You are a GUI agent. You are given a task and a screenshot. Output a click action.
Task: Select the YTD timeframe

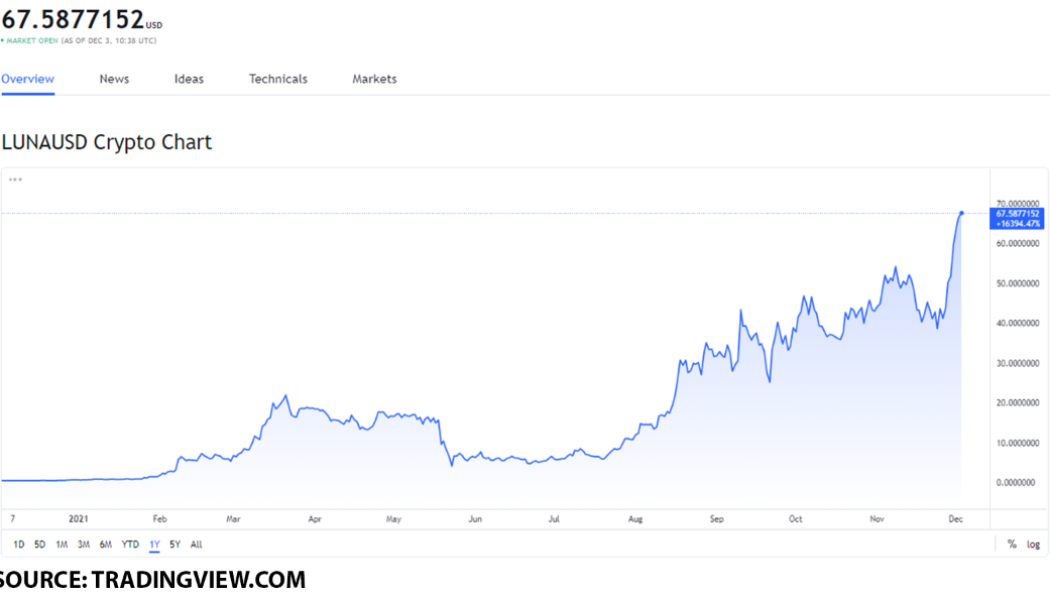point(128,544)
